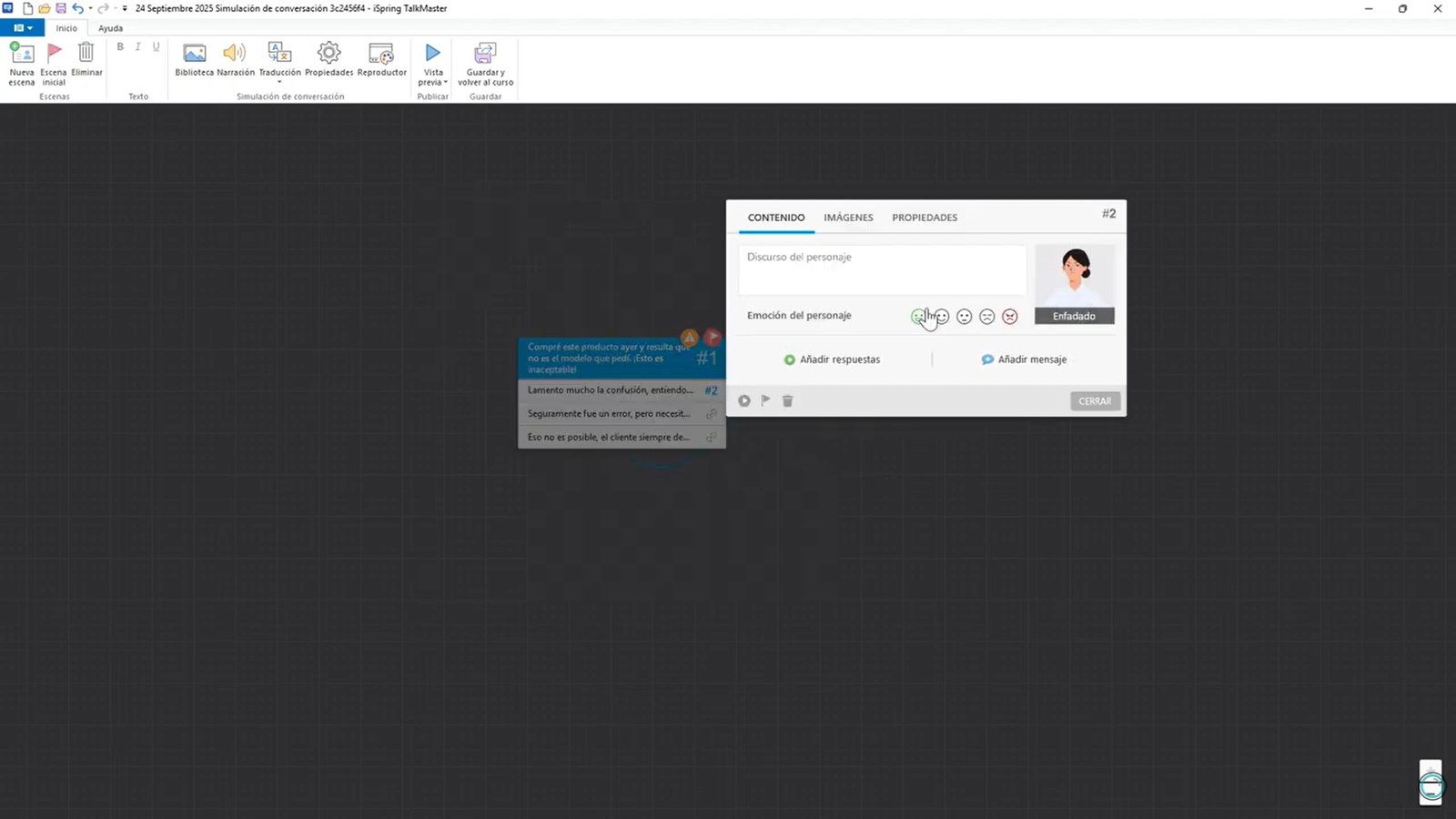1456x819 pixels.
Task: Open Customize Quick Access Toolbar arrow
Action: click(x=125, y=8)
